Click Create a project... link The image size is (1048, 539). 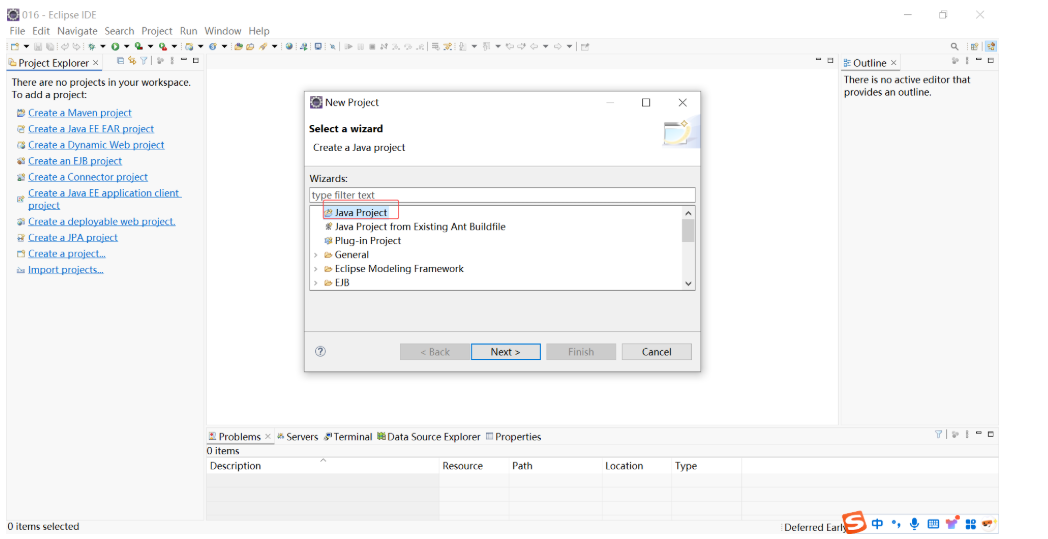(67, 253)
